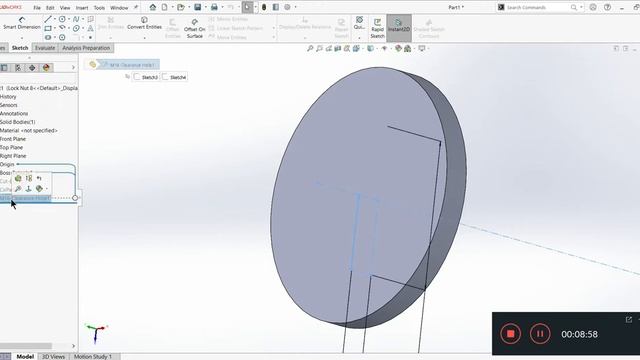Switch to the 3D Views bottom tab
This screenshot has width=640, height=360.
53,356
